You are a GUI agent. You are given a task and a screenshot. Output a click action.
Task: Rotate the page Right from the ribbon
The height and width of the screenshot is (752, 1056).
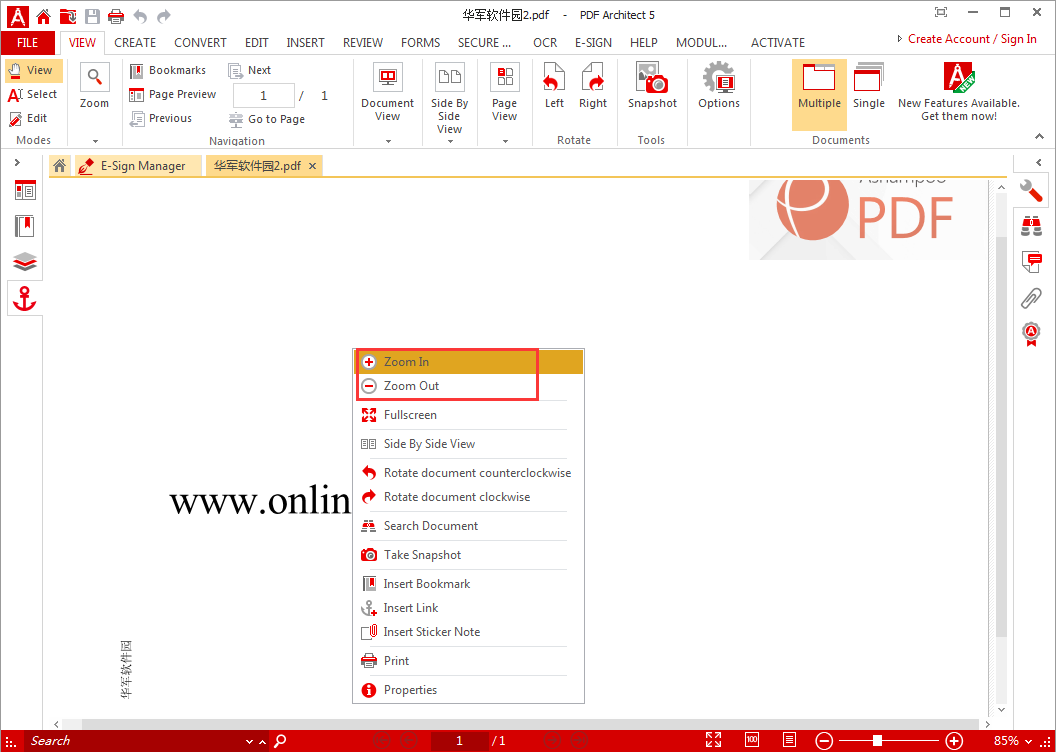point(593,86)
